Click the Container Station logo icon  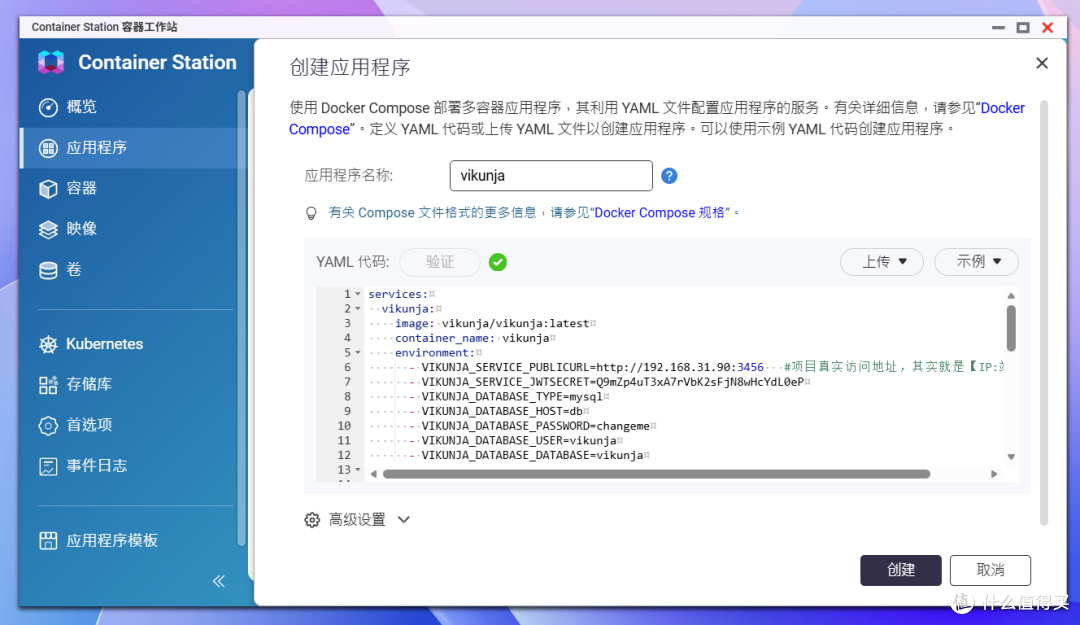(51, 62)
